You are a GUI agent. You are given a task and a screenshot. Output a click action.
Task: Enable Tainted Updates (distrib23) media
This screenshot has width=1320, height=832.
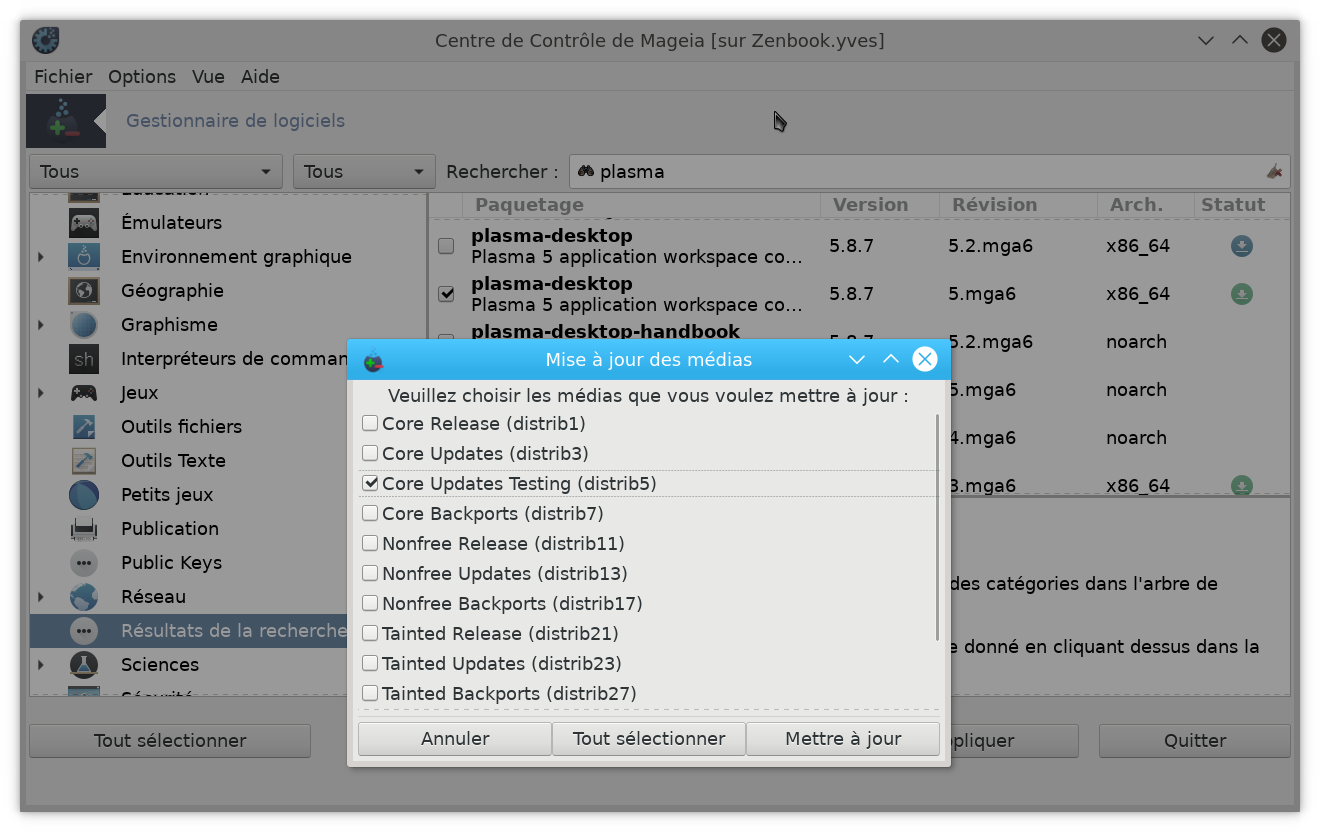tap(370, 663)
